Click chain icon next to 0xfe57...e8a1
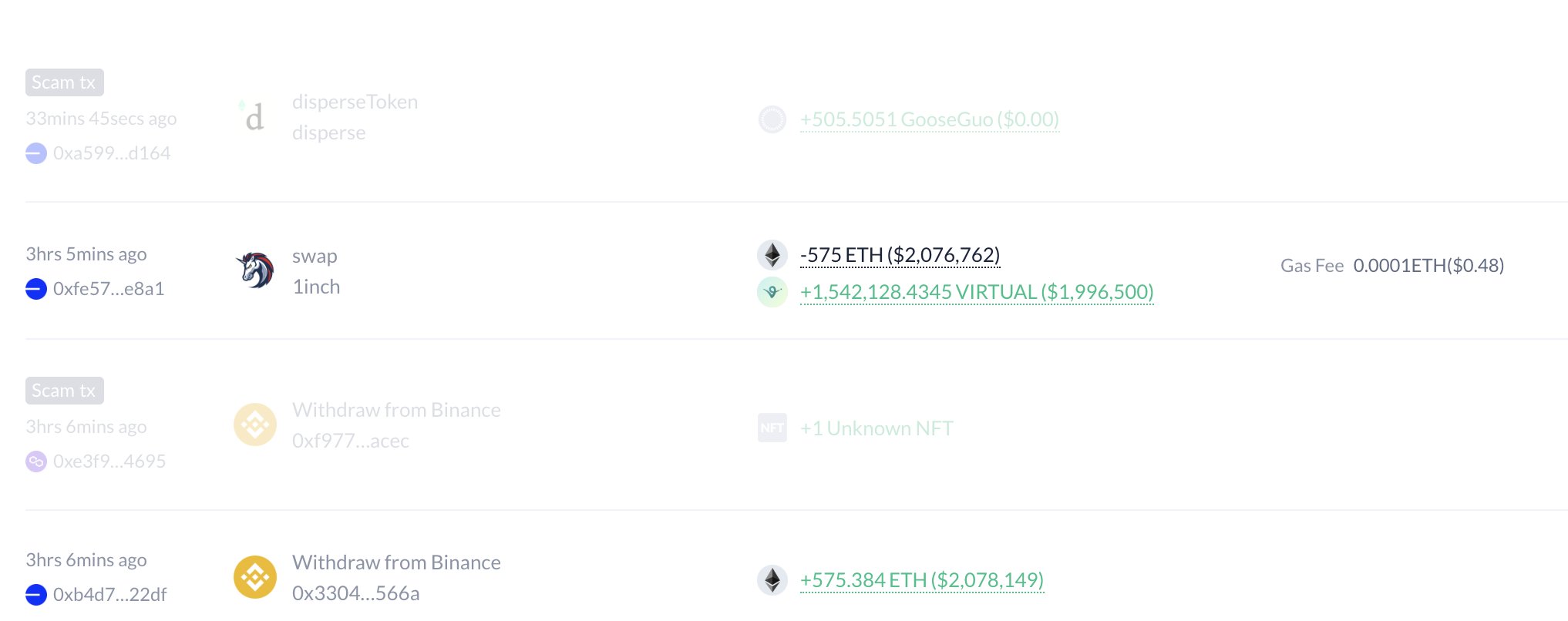The width and height of the screenshot is (1568, 621). [x=36, y=289]
